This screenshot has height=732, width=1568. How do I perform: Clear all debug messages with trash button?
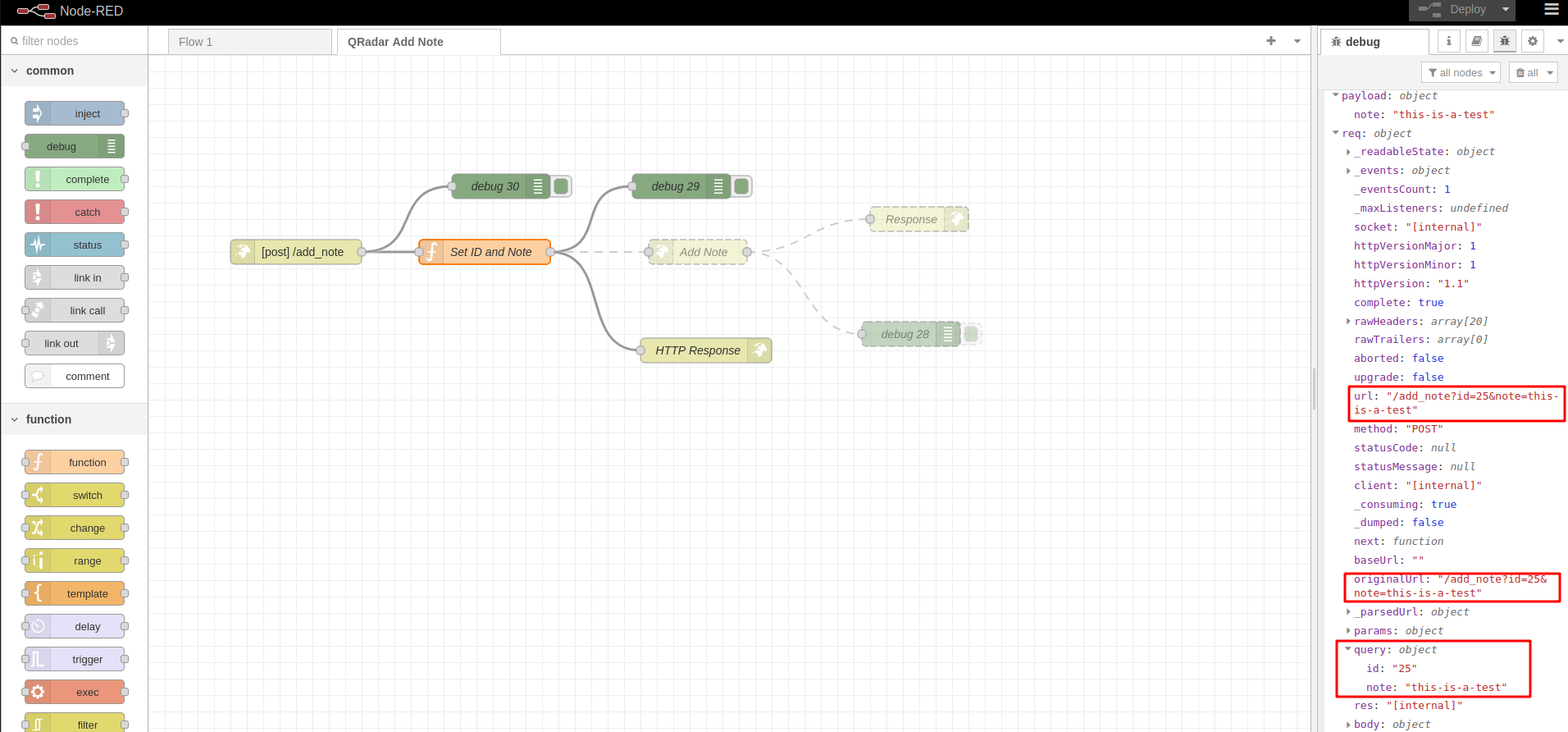[x=1527, y=73]
